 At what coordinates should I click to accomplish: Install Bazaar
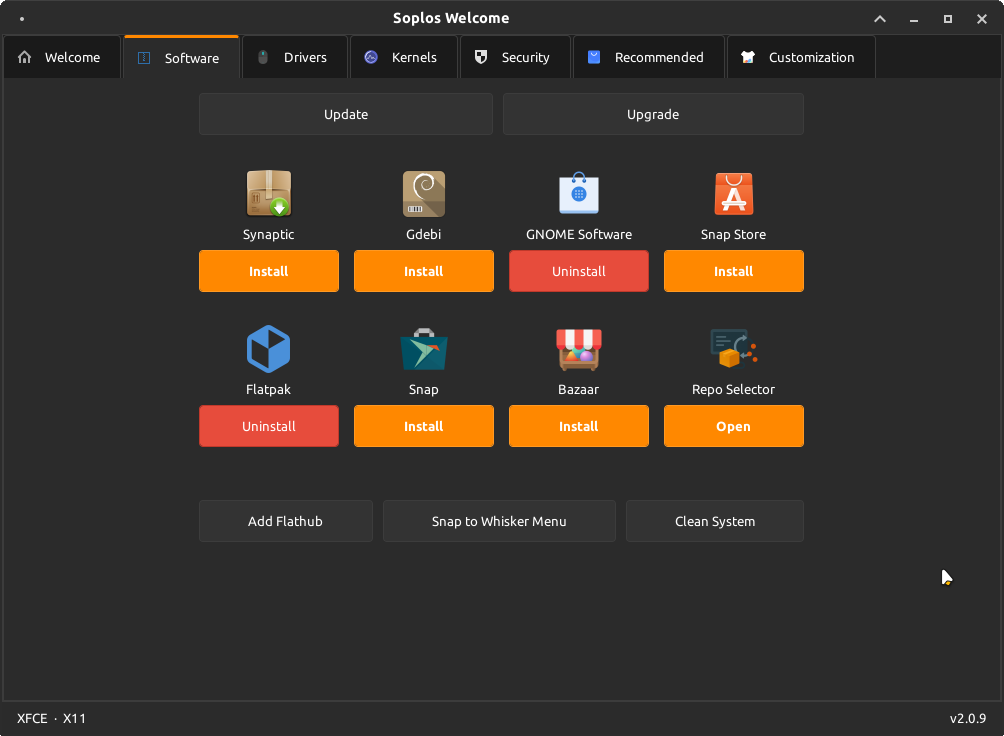(579, 426)
